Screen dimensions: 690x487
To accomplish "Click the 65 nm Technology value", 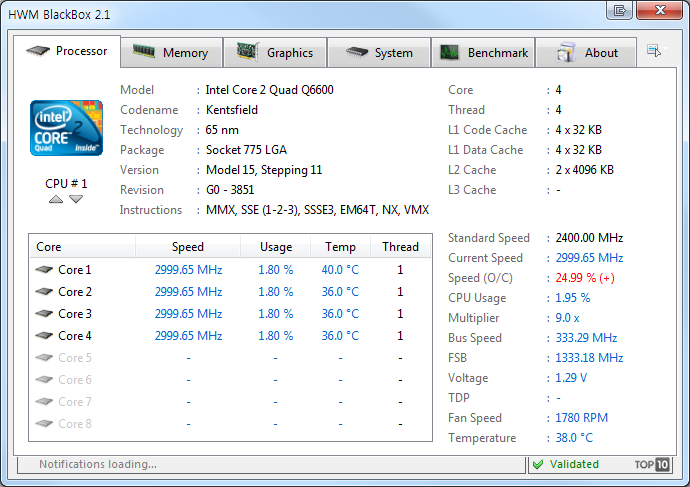I will click(222, 130).
